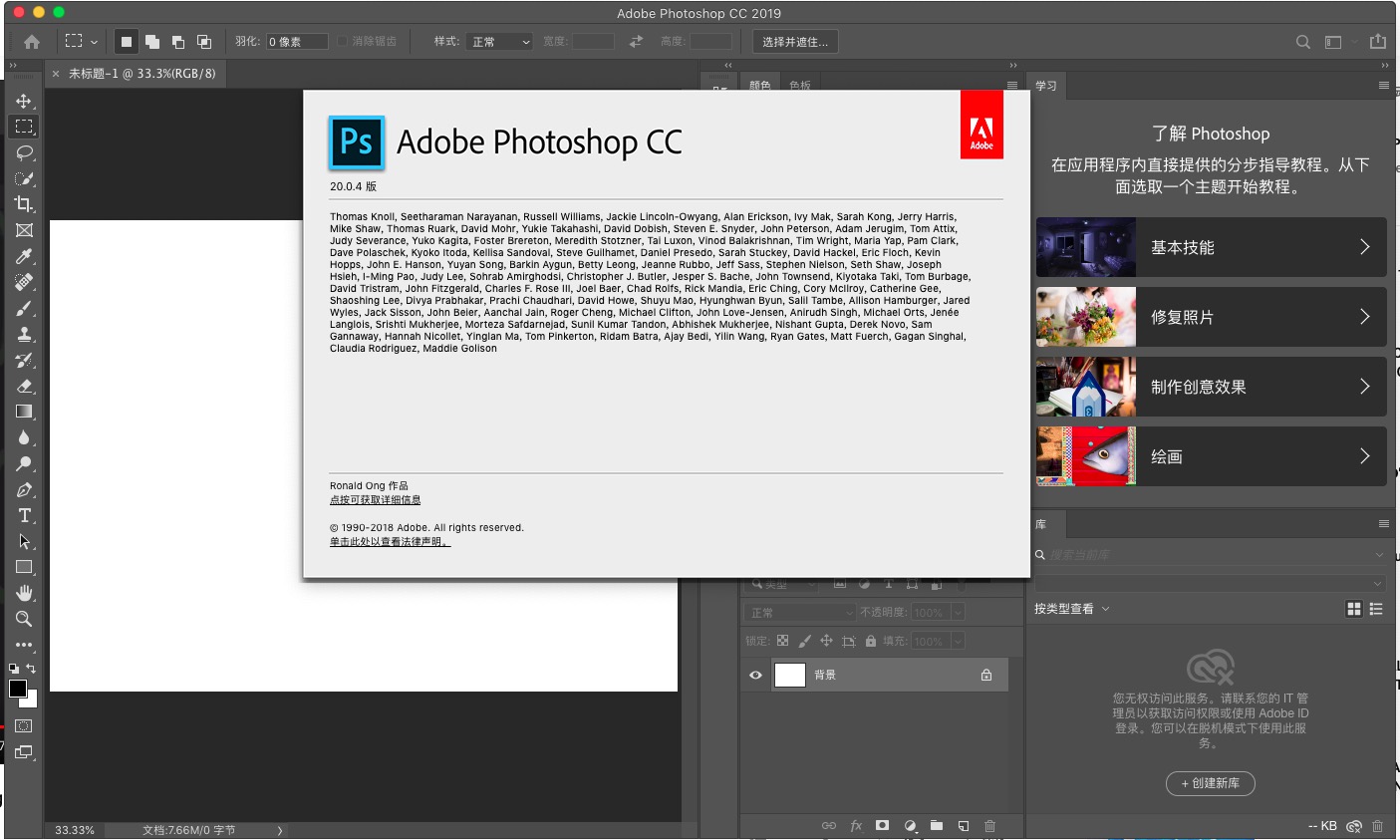1400x840 pixels.
Task: Open the status bar info arrow
Action: pos(279,830)
